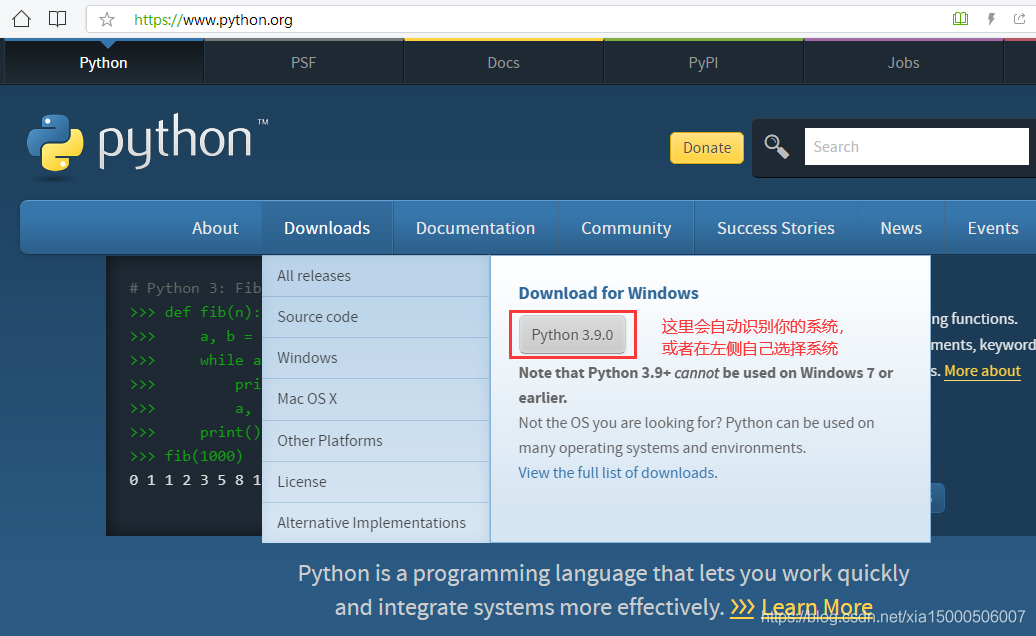Click into the Search input field
Image resolution: width=1036 pixels, height=636 pixels.
[915, 147]
